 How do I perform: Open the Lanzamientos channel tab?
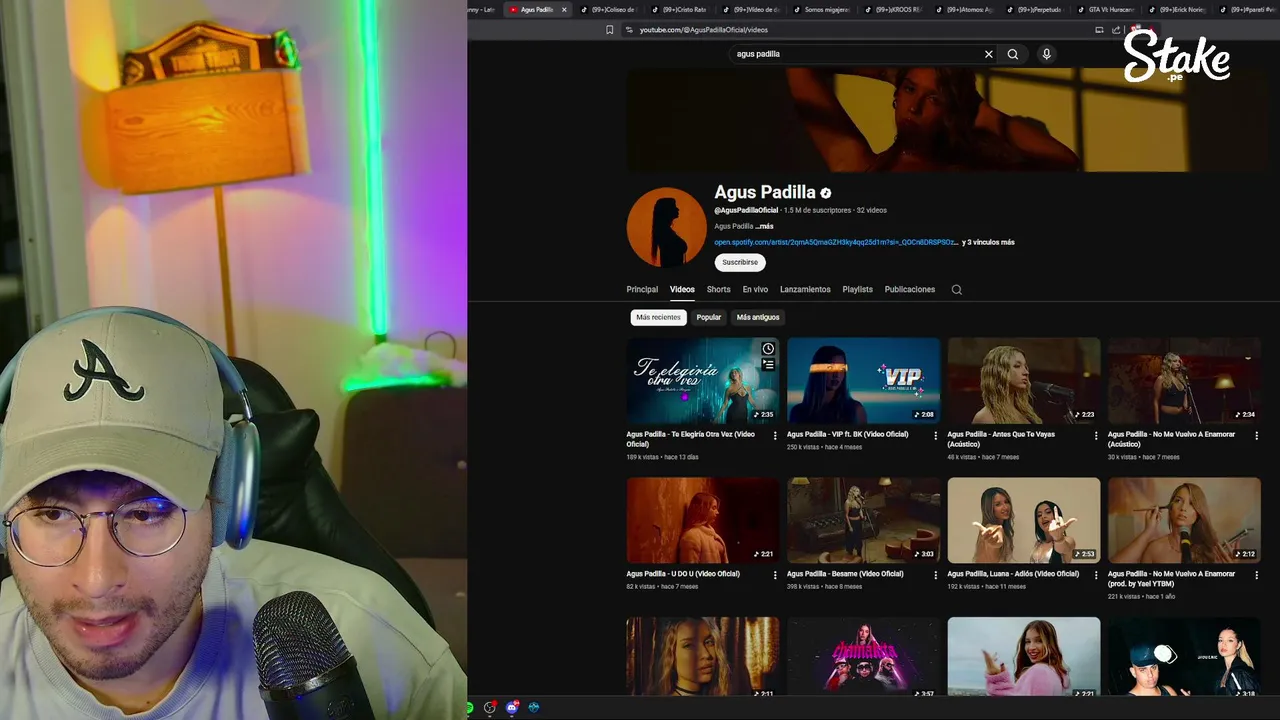pyautogui.click(x=805, y=290)
